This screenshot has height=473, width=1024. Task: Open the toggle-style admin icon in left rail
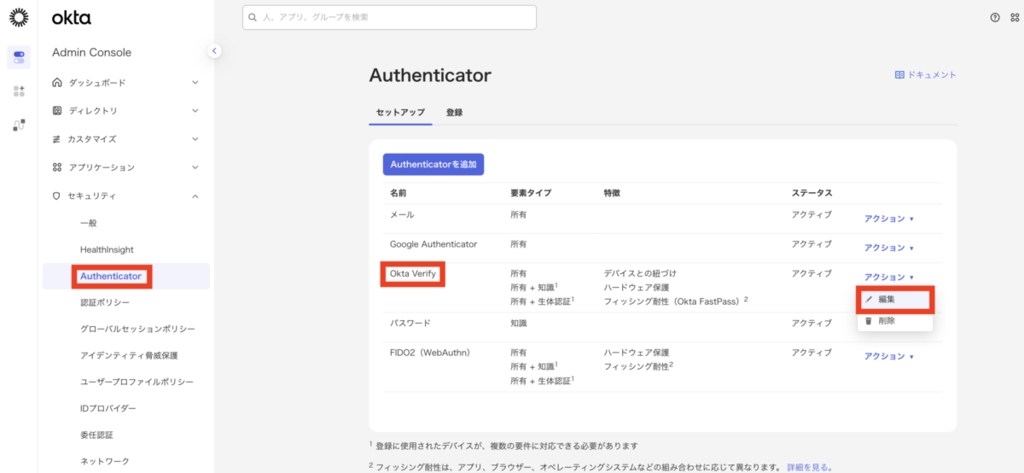click(x=18, y=57)
